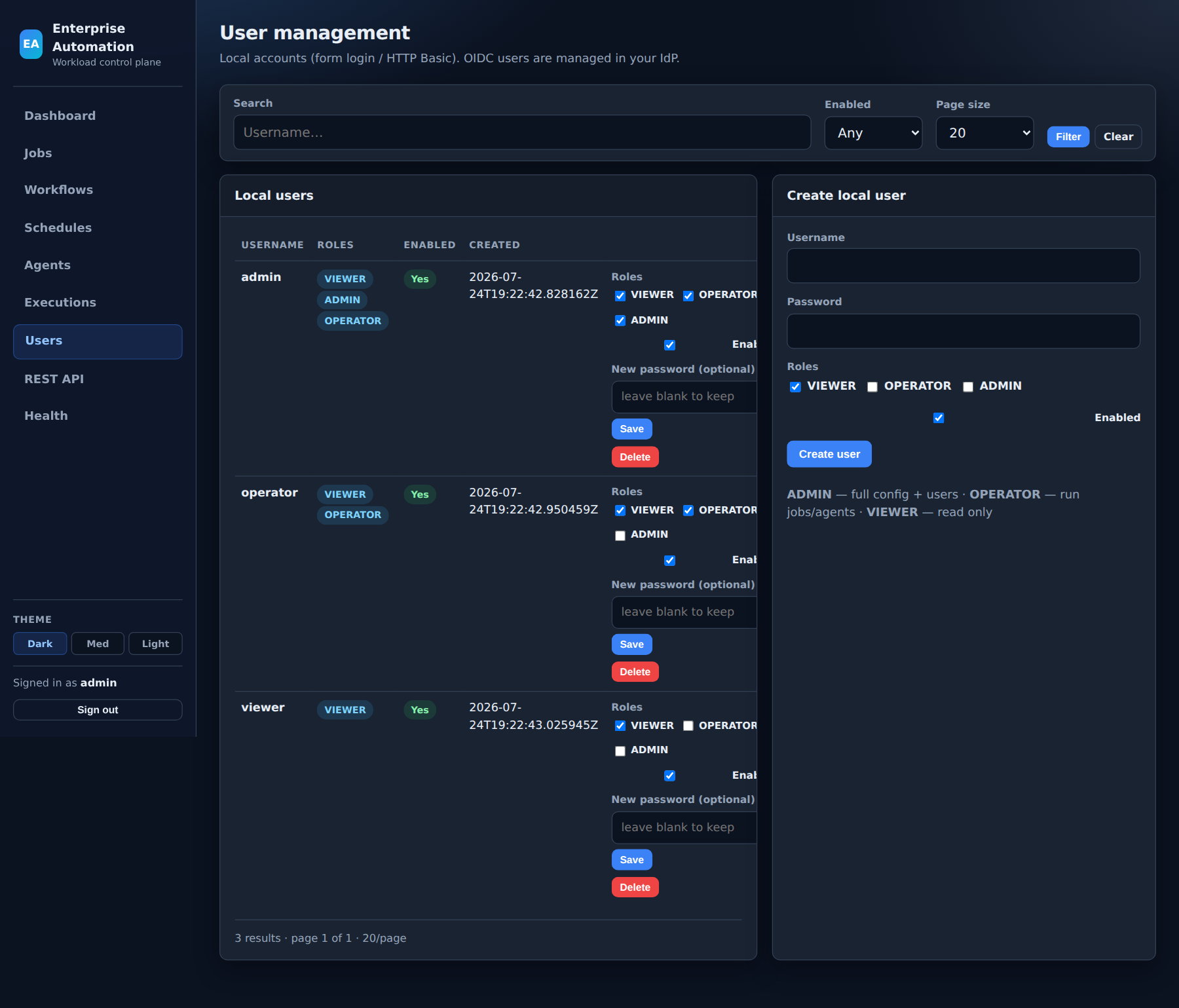Click Username field in Create local user
This screenshot has width=1179, height=1008.
964,266
